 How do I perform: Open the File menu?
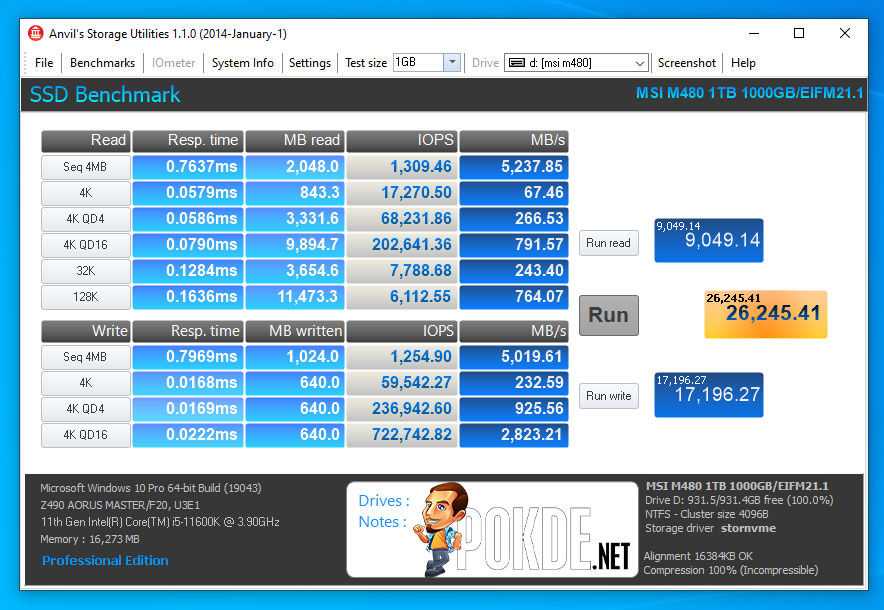pyautogui.click(x=44, y=62)
